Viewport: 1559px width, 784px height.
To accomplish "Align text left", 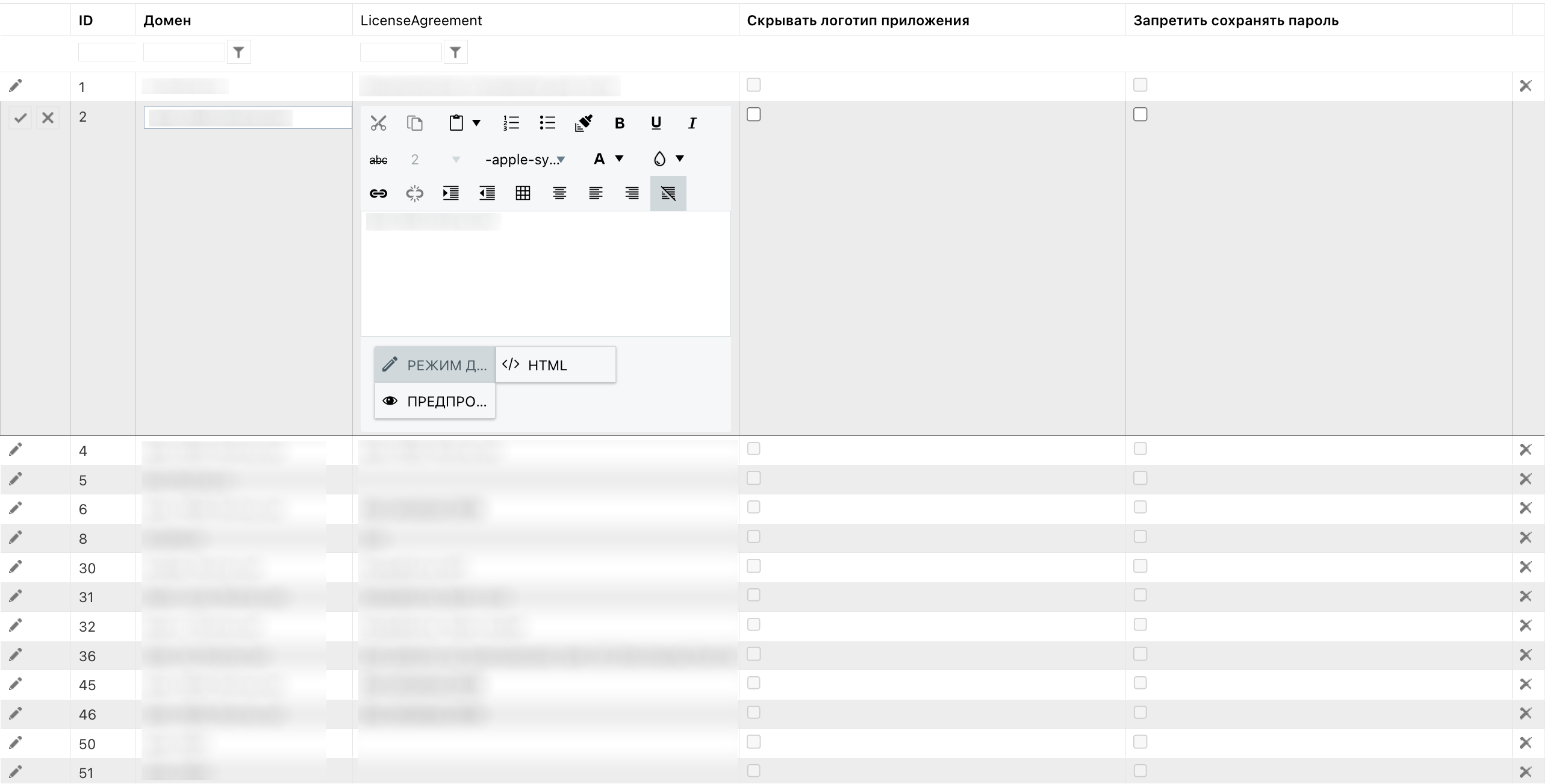I will 596,194.
